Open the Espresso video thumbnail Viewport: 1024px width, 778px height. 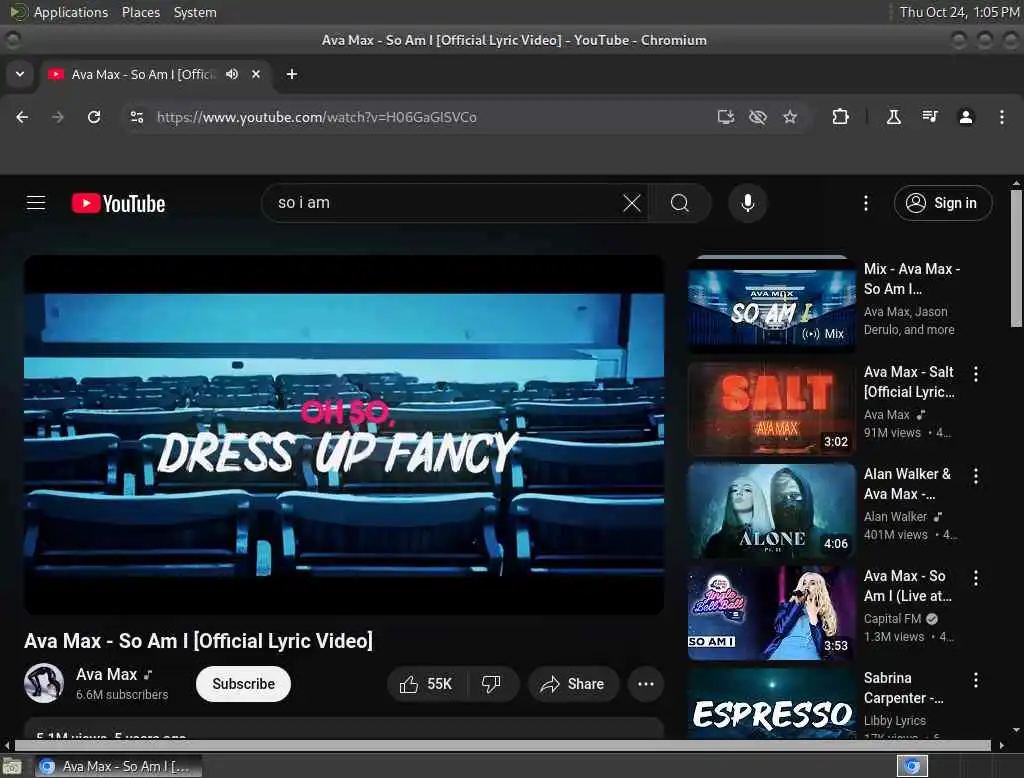(x=771, y=704)
